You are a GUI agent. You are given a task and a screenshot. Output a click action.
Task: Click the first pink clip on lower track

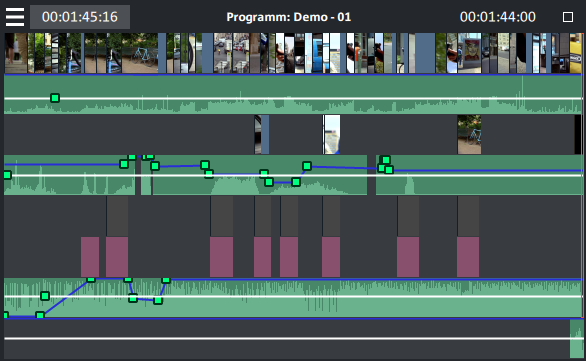click(x=90, y=257)
